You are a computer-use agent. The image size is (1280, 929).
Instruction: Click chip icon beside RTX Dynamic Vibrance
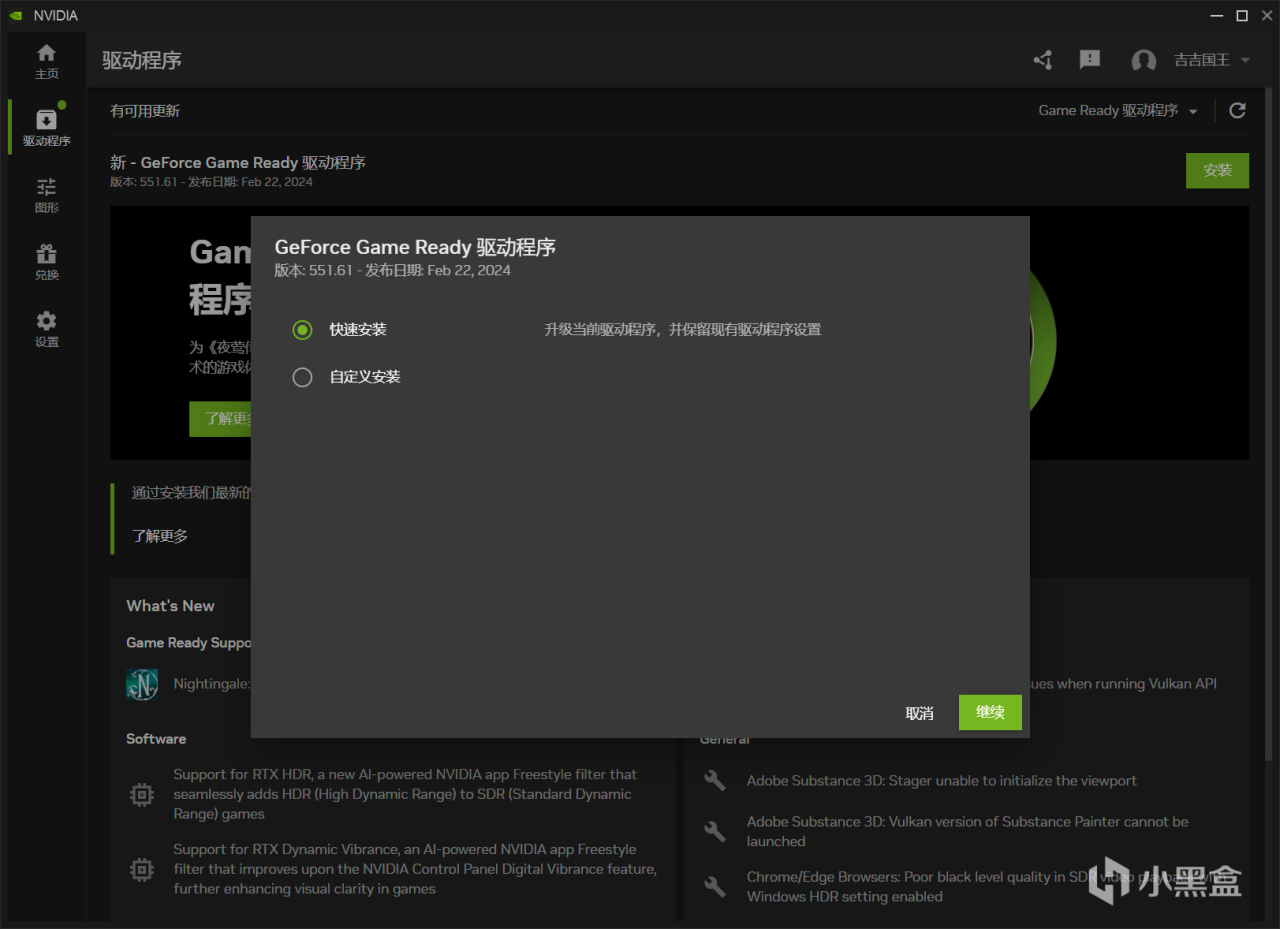click(142, 869)
